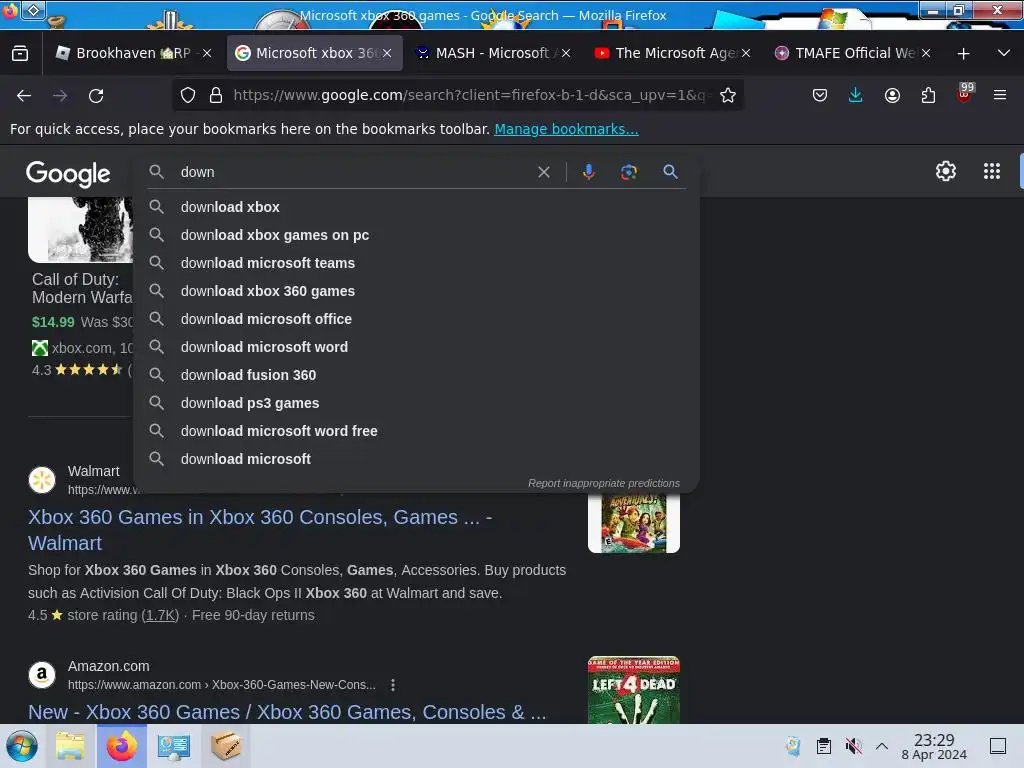1024x768 pixels.
Task: Close the MASH - Microsoft tab
Action: (566, 53)
